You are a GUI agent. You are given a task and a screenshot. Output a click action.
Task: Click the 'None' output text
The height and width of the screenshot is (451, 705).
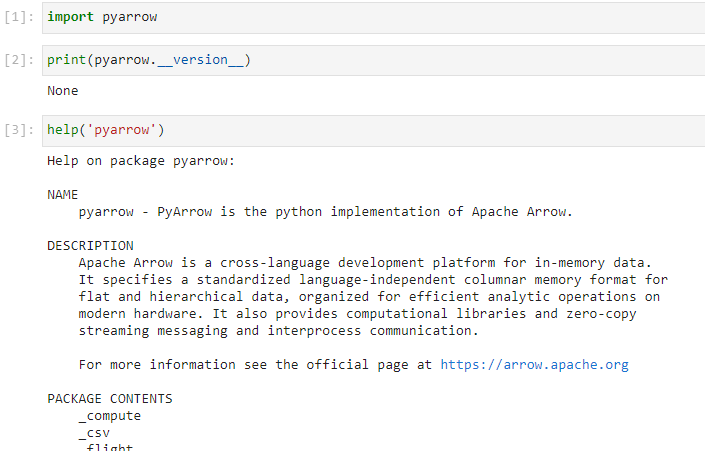(x=63, y=90)
